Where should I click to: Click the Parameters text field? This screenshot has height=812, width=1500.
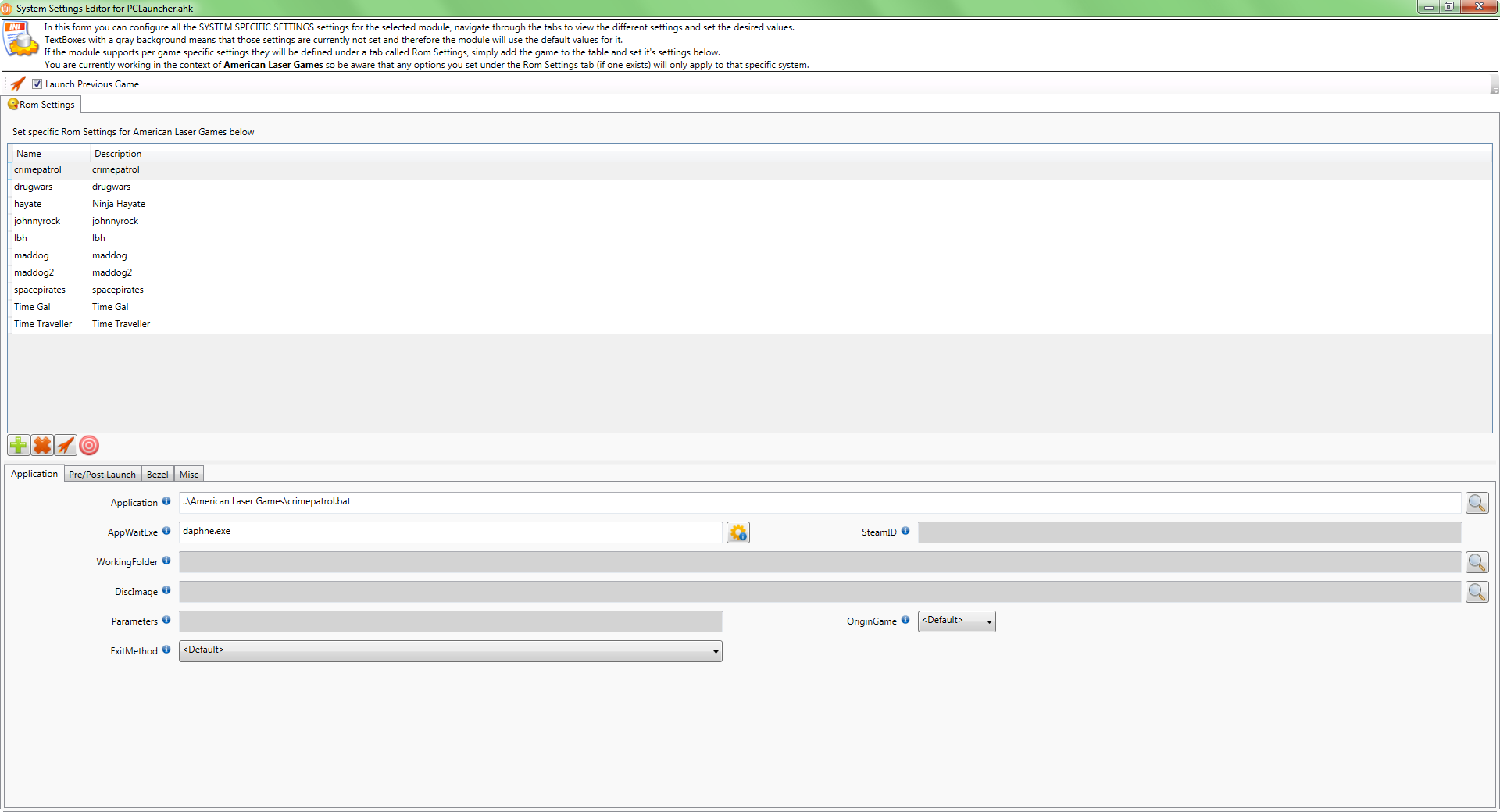click(450, 621)
